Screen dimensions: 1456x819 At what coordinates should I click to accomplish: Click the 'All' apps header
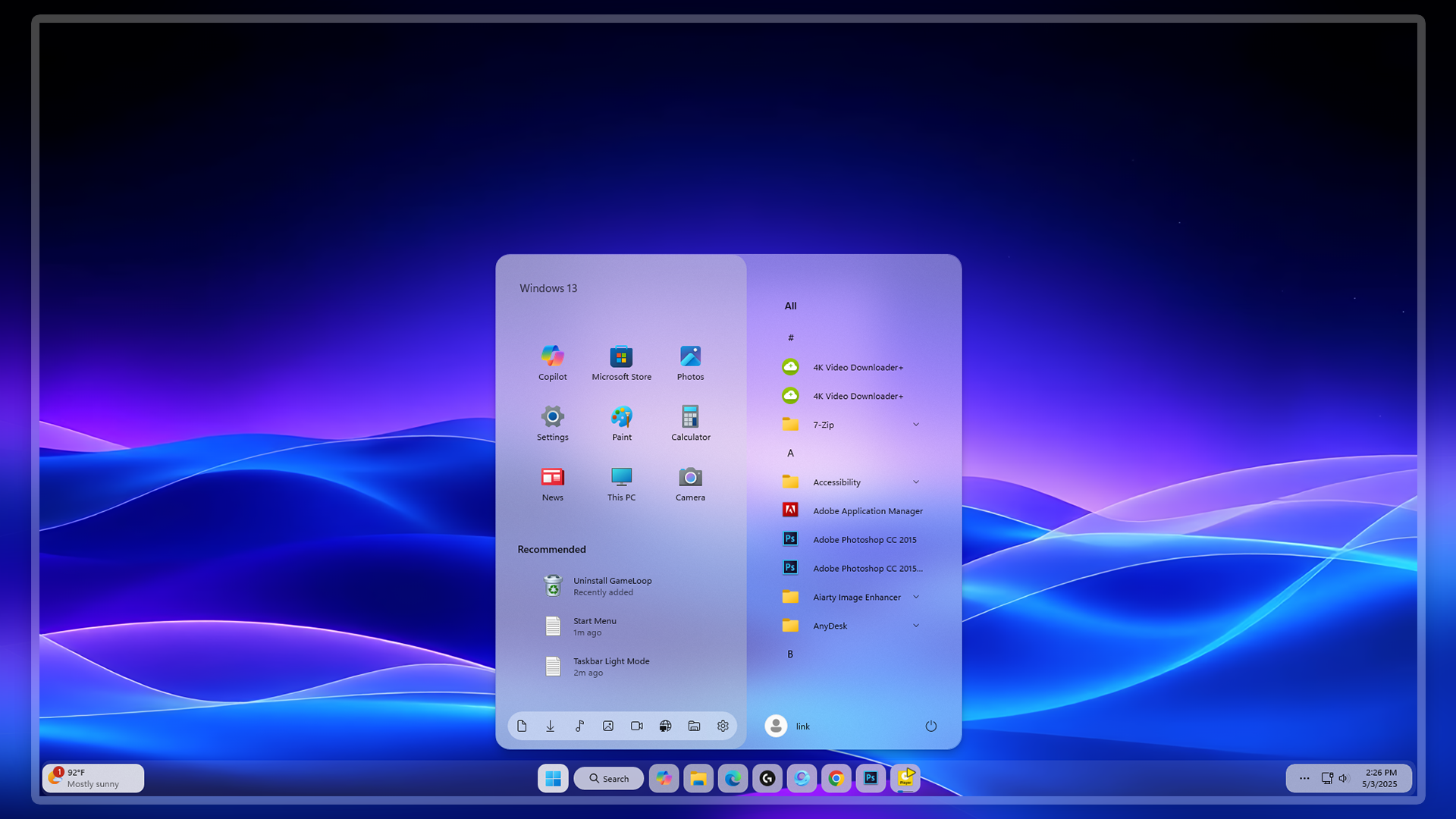point(790,306)
